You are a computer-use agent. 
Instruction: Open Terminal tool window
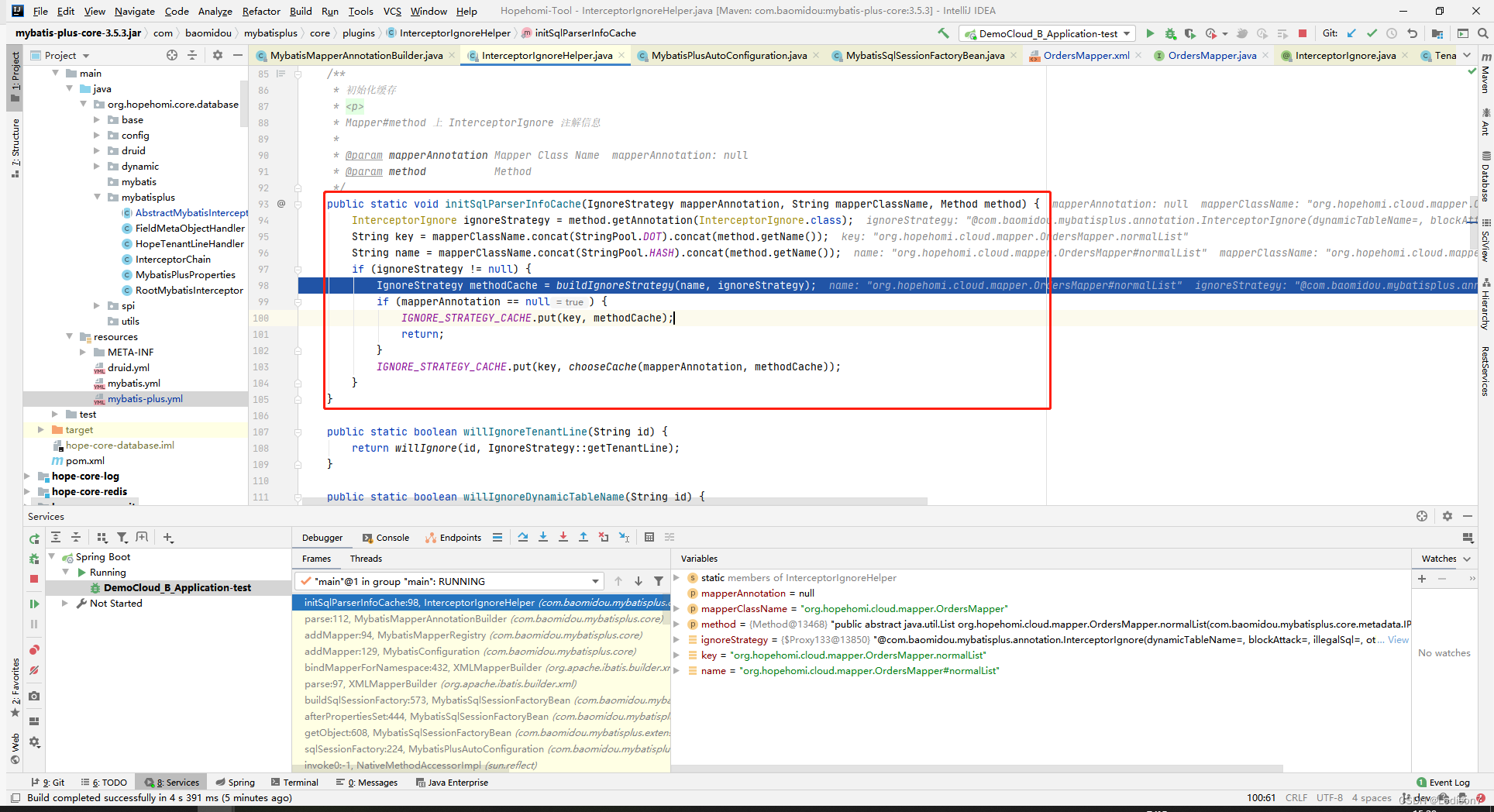click(294, 783)
